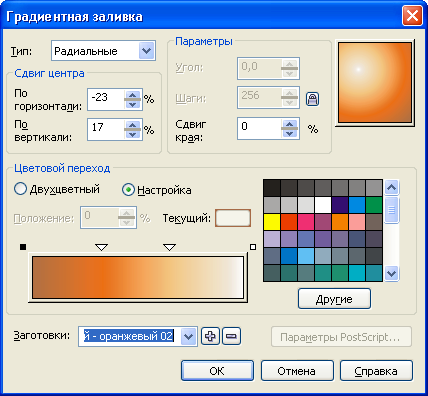This screenshot has height=396, width=428.
Task: Pick the black swatch in the palette
Action: [272, 188]
